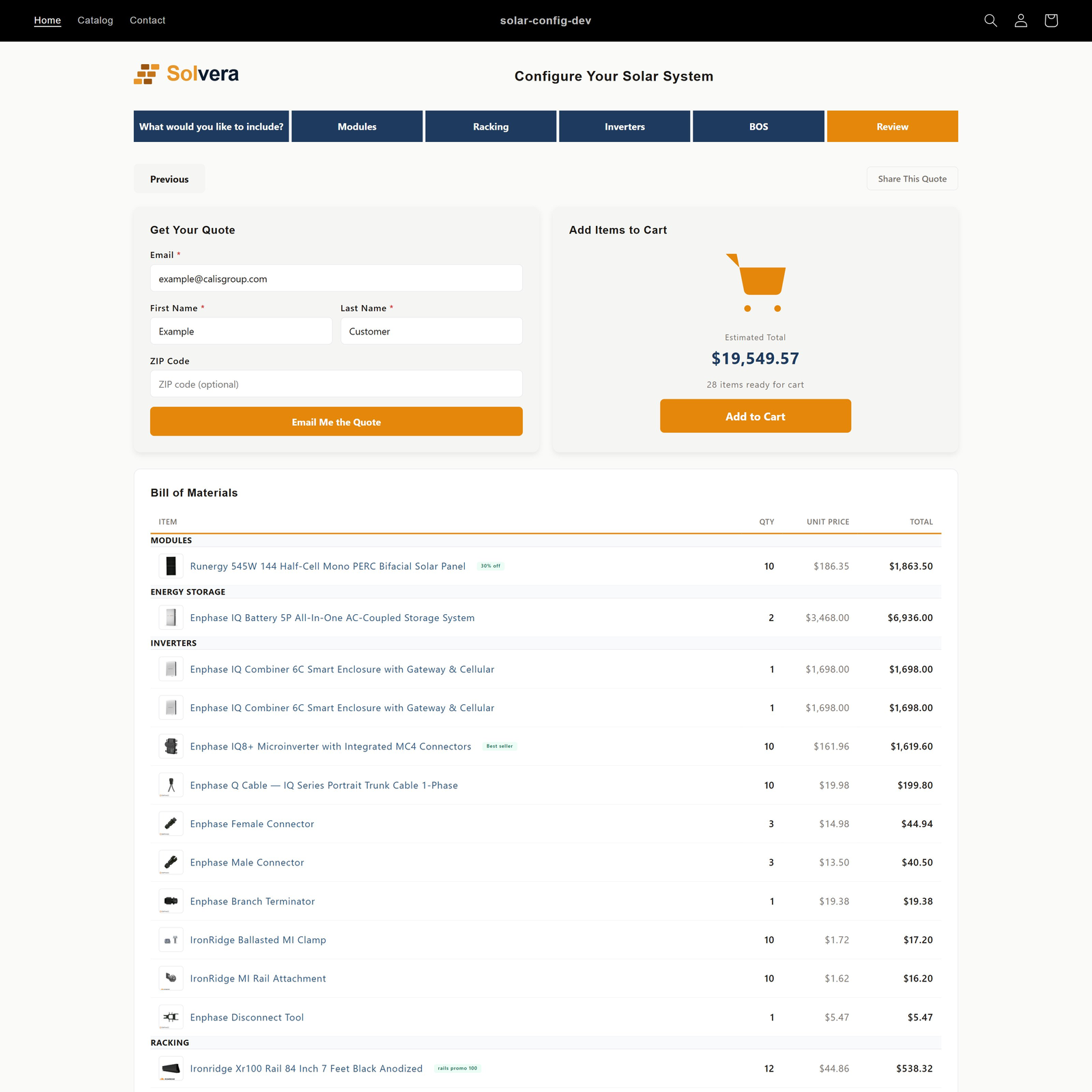Go to the Home nav link
Screen dimensions: 1092x1092
pos(48,20)
